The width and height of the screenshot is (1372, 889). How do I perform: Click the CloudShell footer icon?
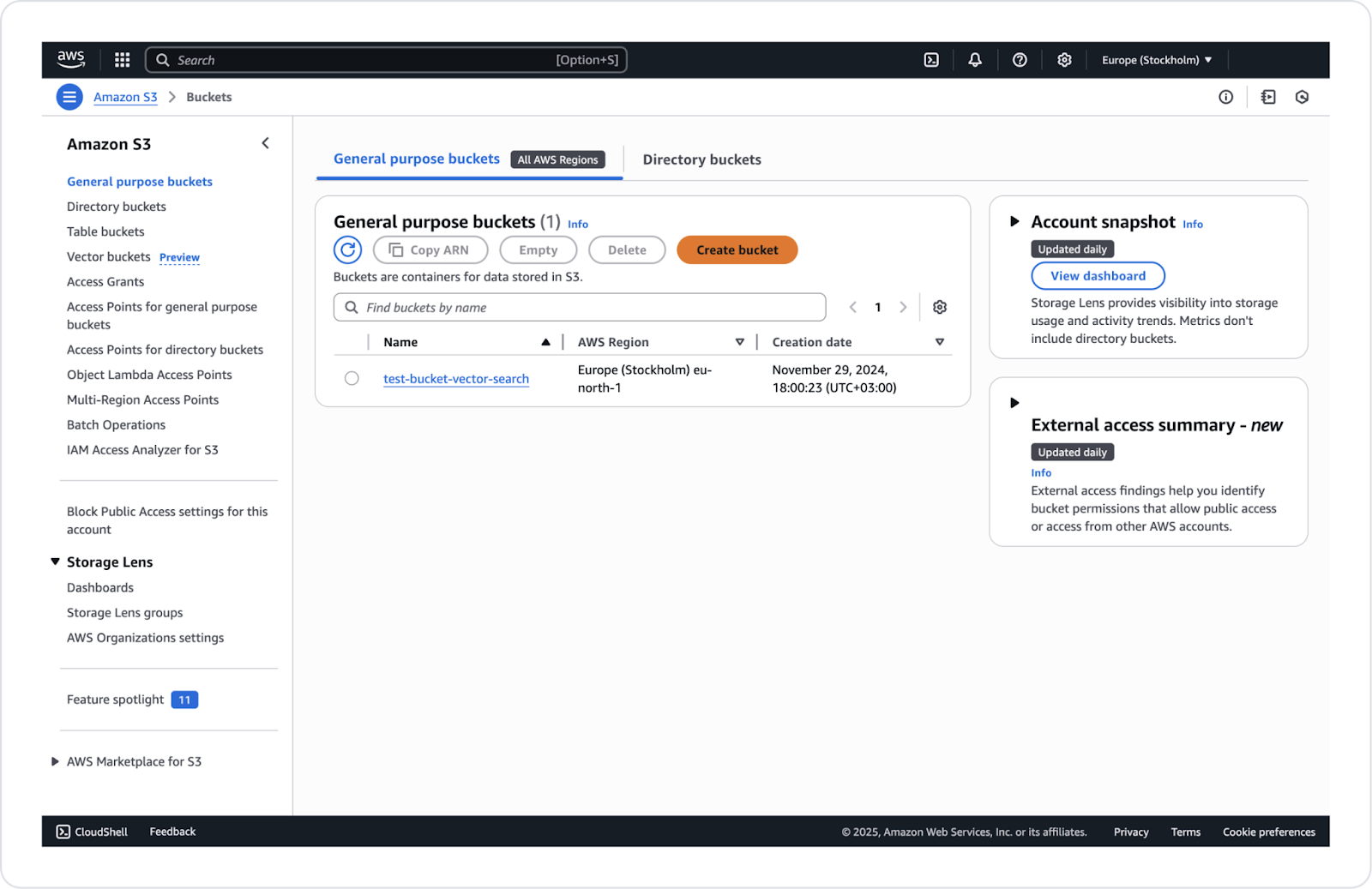coord(63,832)
